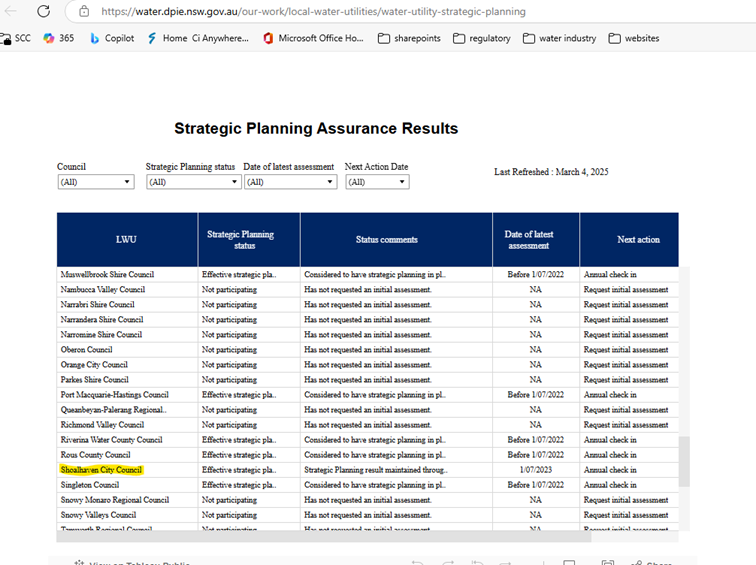Screen dimensions: 756x565
Task: Click Snowy Valleys Council's NA date cell
Action: 536,515
